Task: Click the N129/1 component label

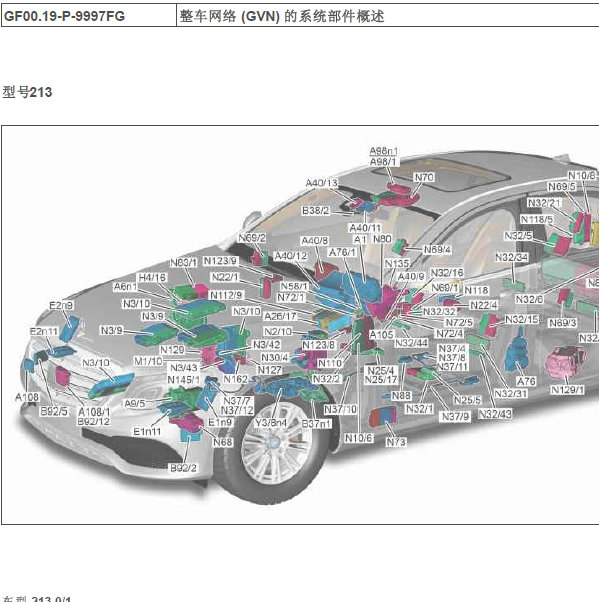Action: click(x=568, y=390)
